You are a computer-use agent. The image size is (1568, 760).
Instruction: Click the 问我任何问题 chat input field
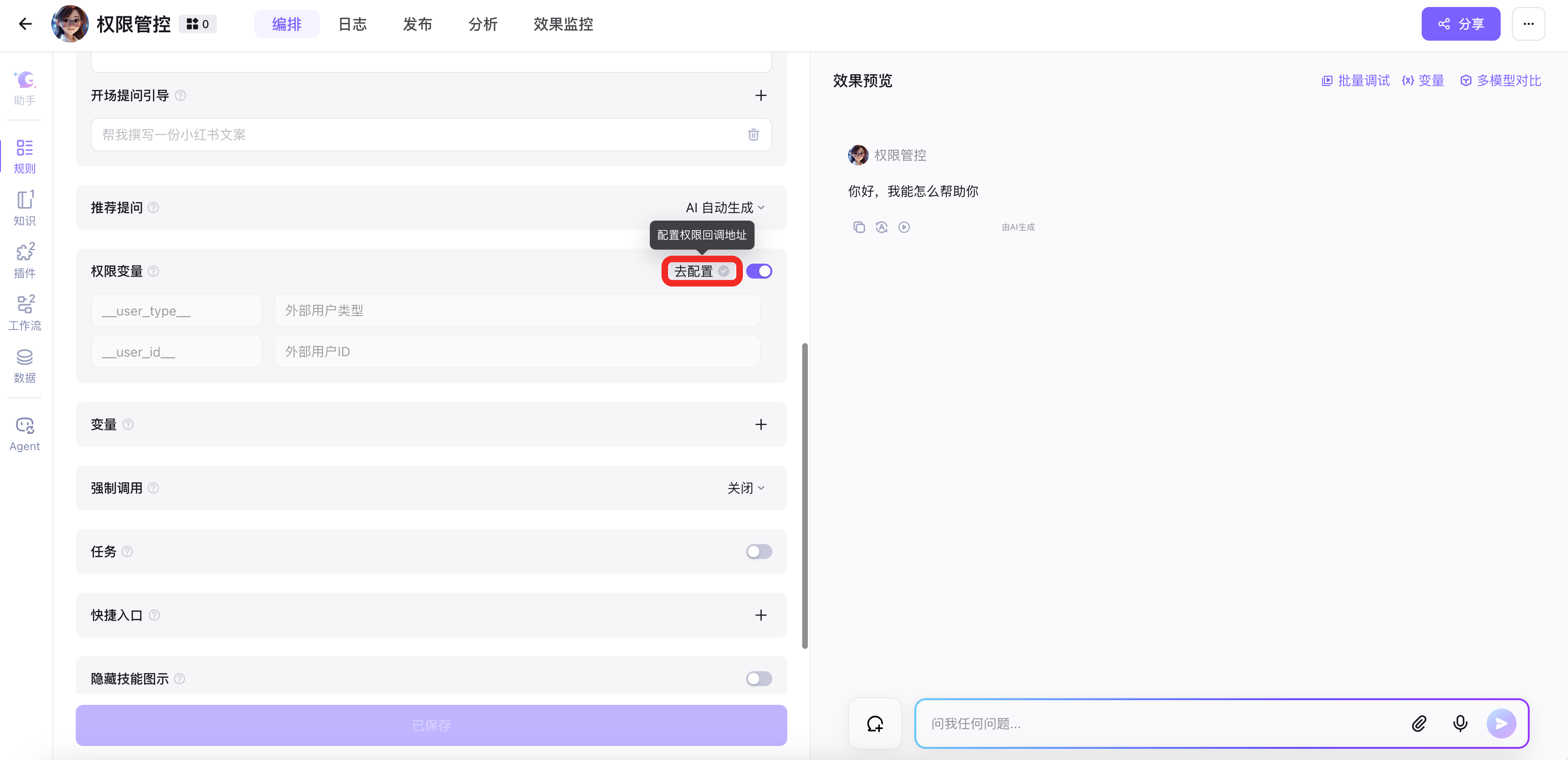1157,723
